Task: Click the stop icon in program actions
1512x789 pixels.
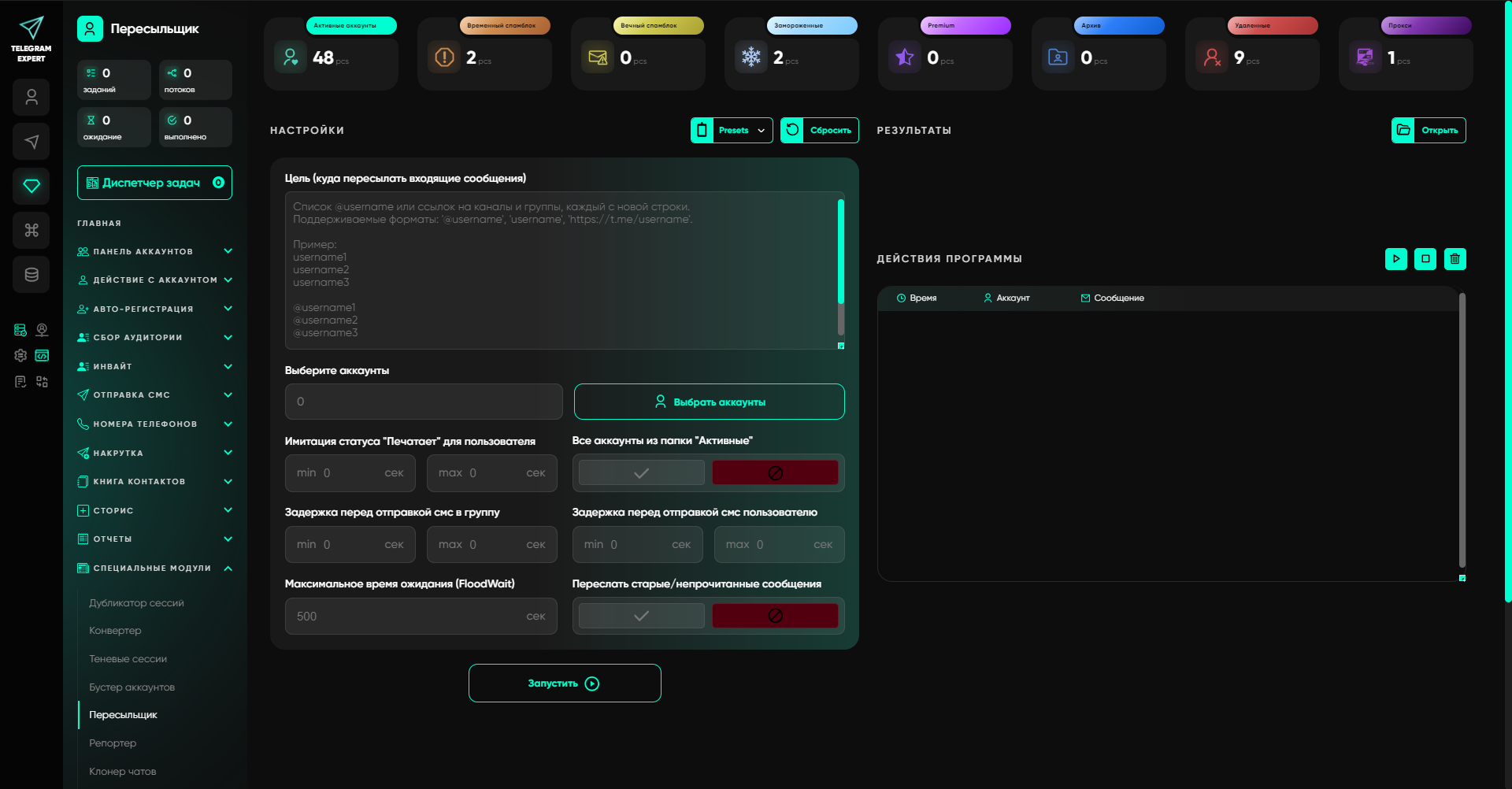Action: (x=1425, y=259)
